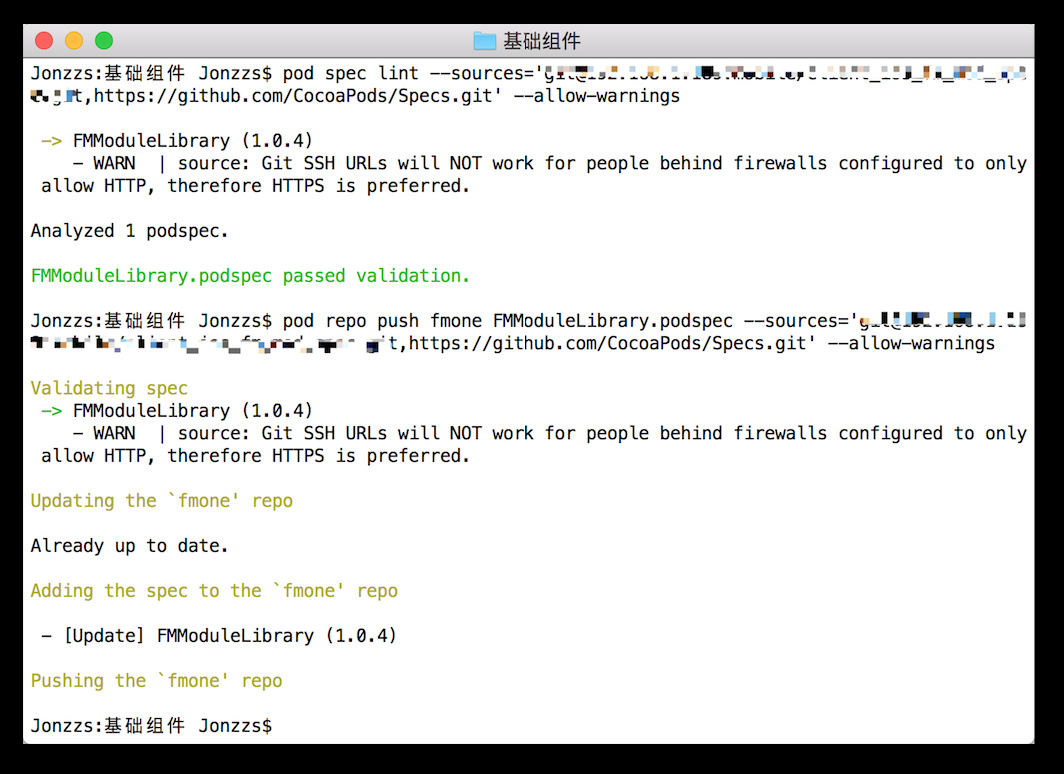Click the 'Already up to date.' line
1064x774 pixels.
(130, 546)
